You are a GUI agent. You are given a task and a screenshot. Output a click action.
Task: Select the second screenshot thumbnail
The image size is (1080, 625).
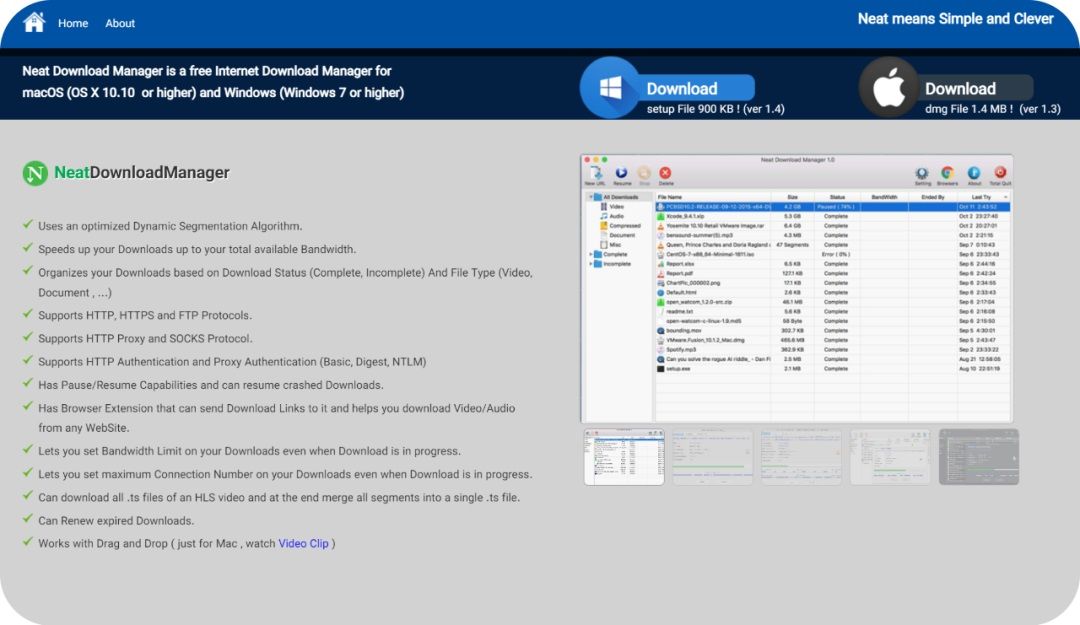click(x=712, y=457)
